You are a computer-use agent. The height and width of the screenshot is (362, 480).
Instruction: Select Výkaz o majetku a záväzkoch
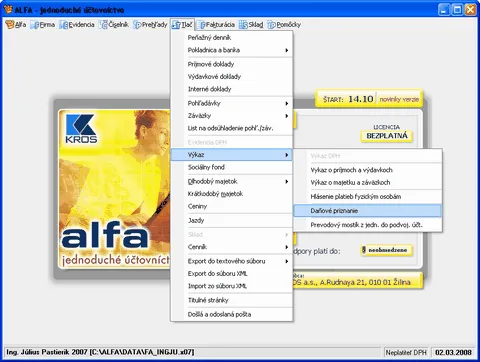[368, 183]
